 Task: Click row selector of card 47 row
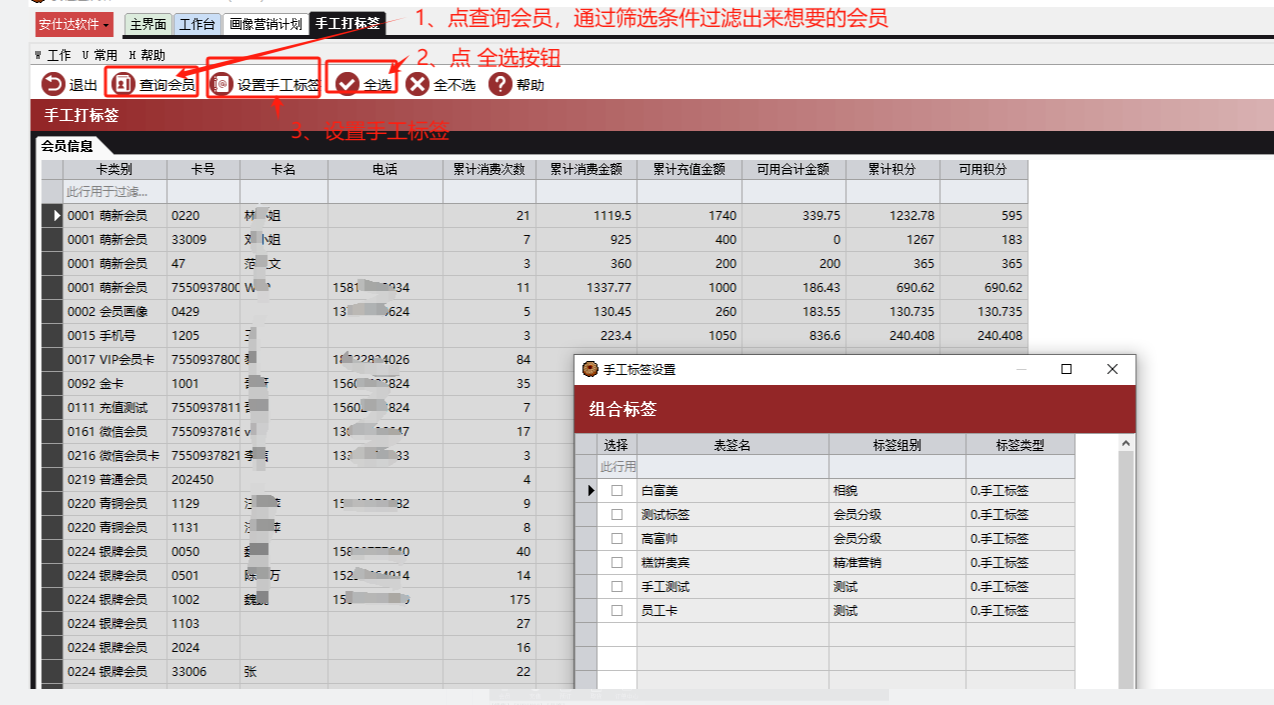(x=51, y=263)
